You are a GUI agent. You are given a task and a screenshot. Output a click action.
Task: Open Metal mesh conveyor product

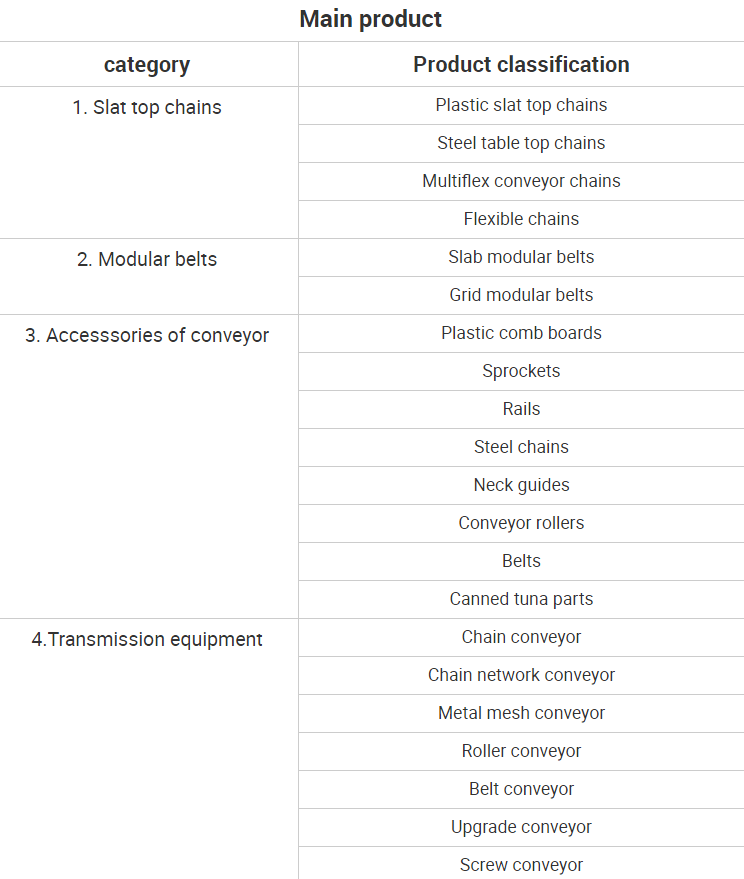521,713
